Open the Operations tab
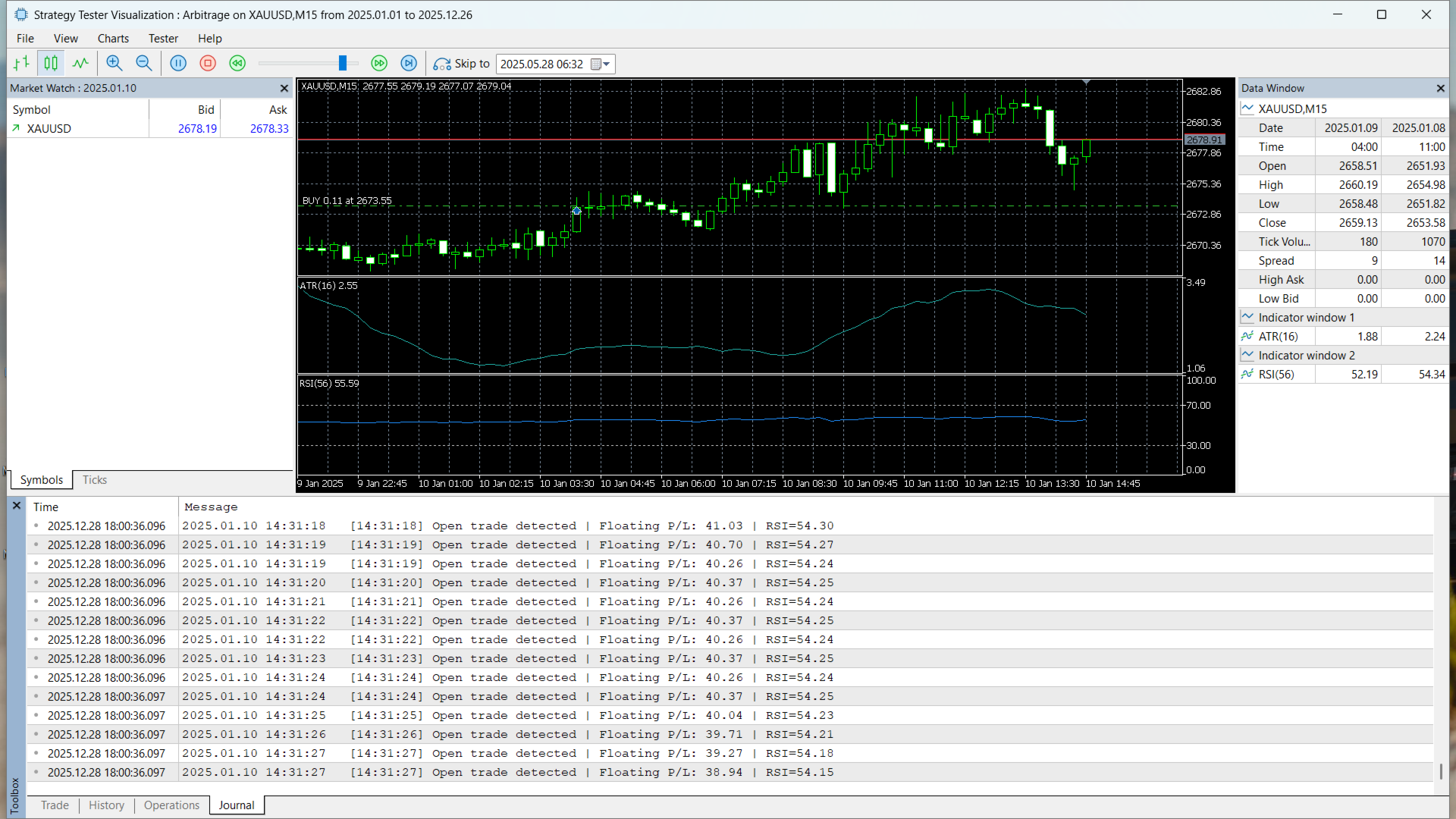 click(171, 805)
